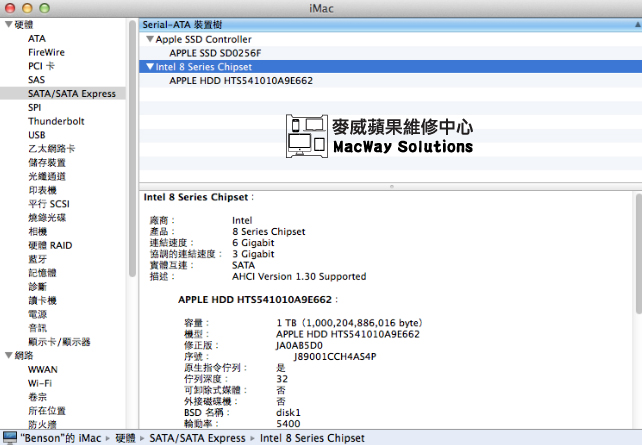Select 顯示卡/顯示器 in the sidebar
The width and height of the screenshot is (642, 445).
[x=59, y=342]
